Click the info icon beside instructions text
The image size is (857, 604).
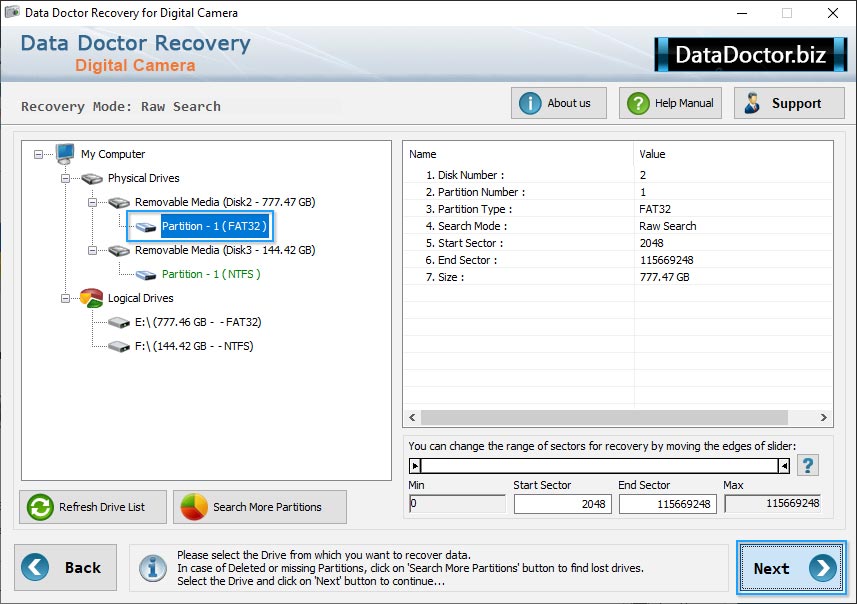[153, 568]
